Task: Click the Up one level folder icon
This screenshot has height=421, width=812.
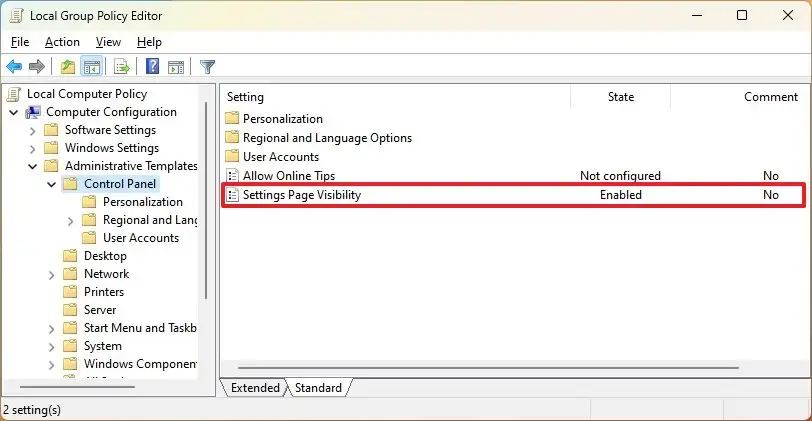Action: [68, 66]
